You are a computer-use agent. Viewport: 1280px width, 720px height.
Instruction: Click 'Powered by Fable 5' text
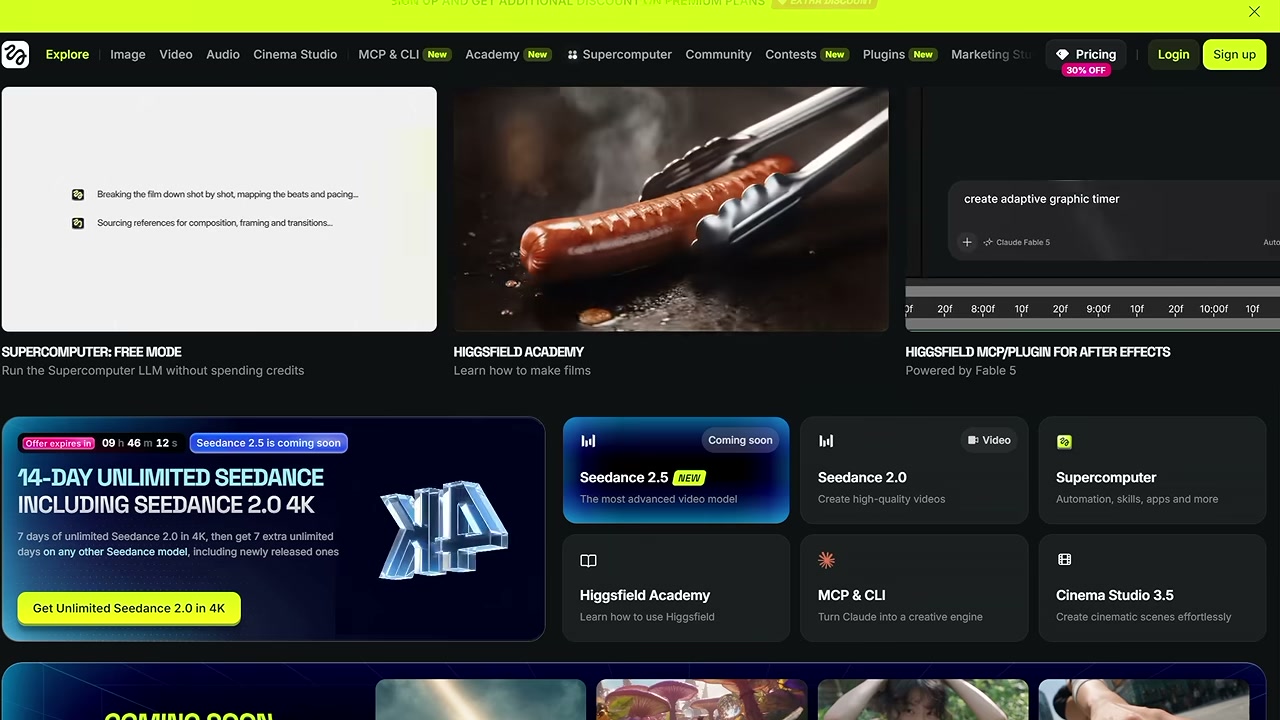click(961, 370)
